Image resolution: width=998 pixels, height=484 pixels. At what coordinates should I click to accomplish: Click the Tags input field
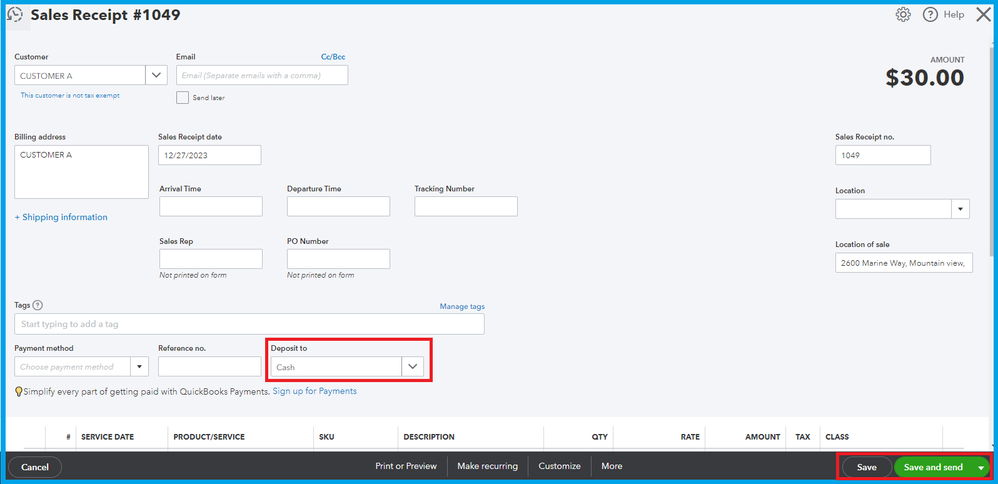pos(250,324)
